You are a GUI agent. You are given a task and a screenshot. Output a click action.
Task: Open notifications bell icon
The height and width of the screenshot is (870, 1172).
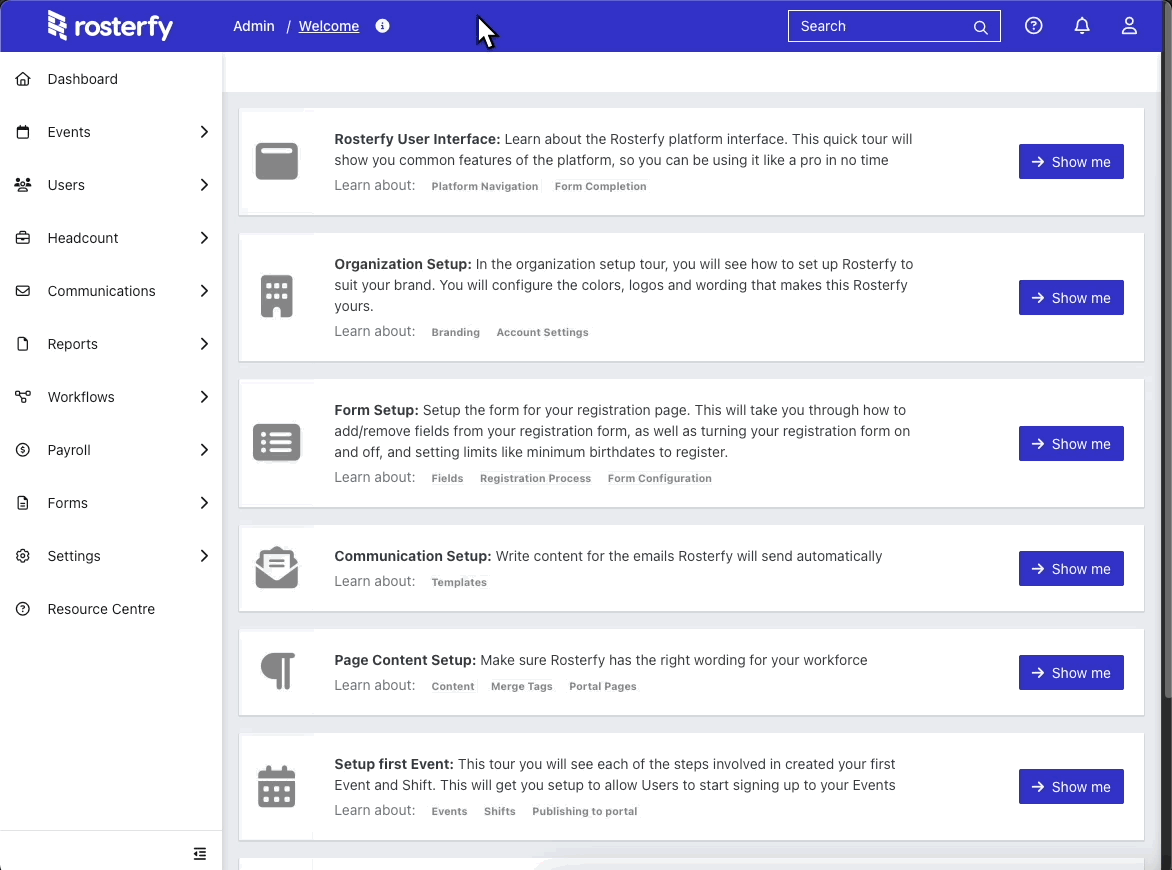[1082, 26]
